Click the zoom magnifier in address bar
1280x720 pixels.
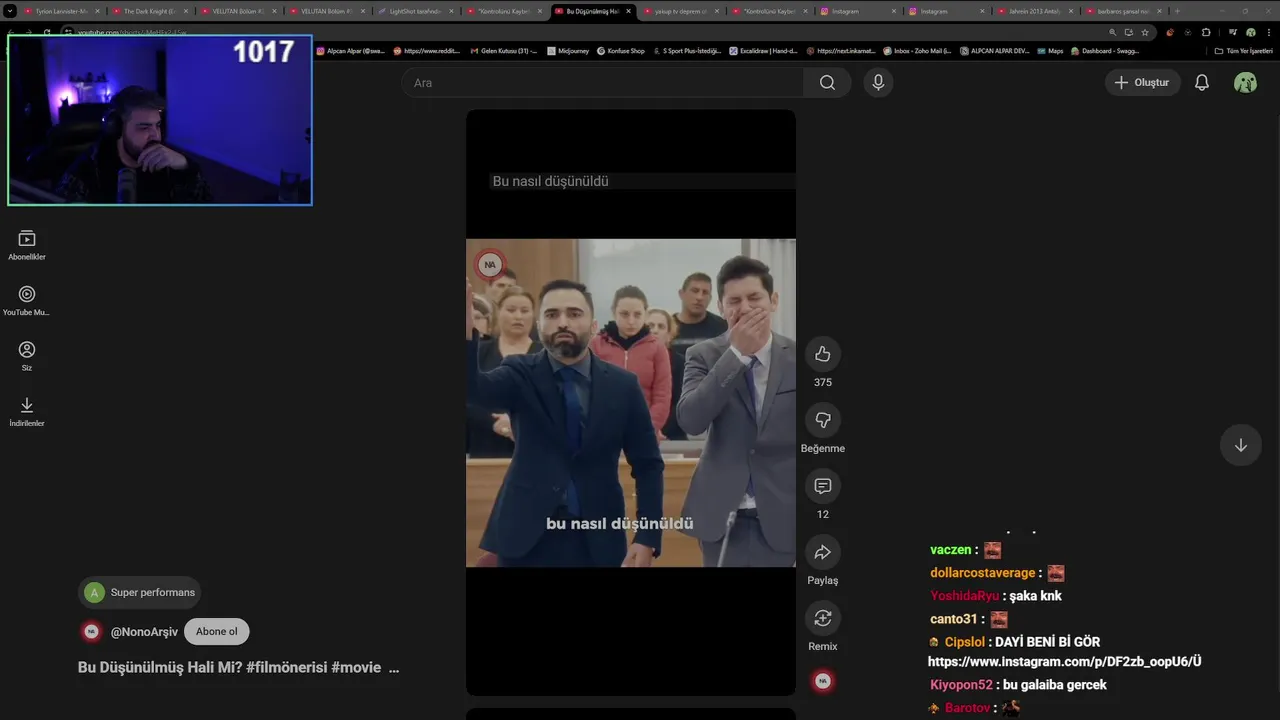pyautogui.click(x=1112, y=32)
